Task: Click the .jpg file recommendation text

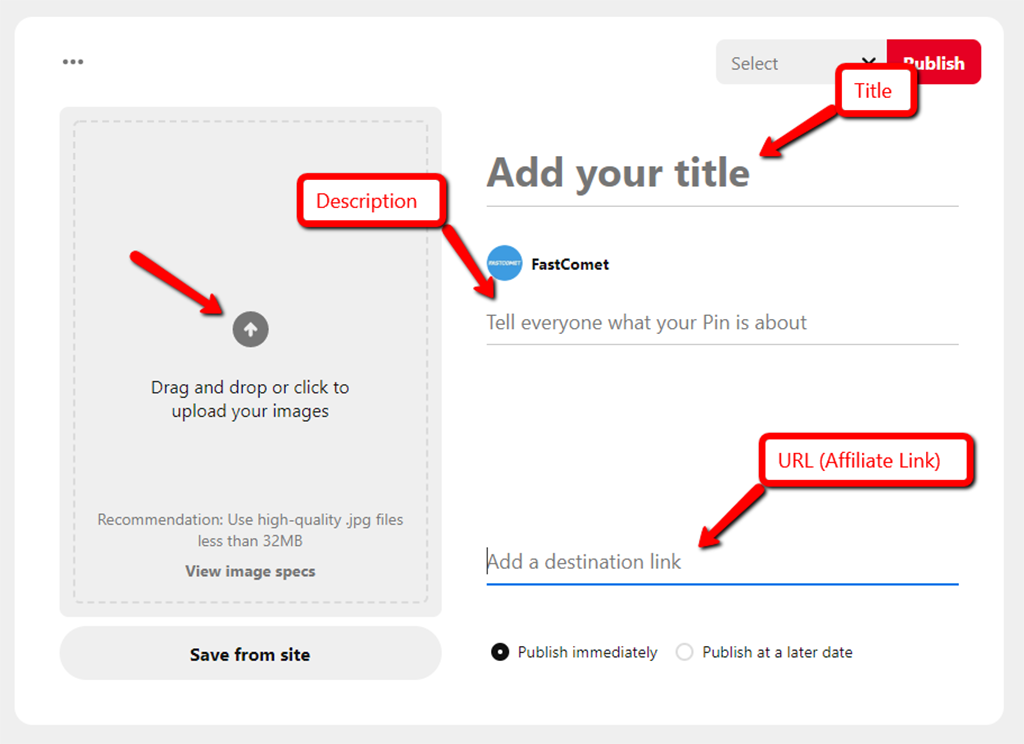Action: click(x=250, y=530)
